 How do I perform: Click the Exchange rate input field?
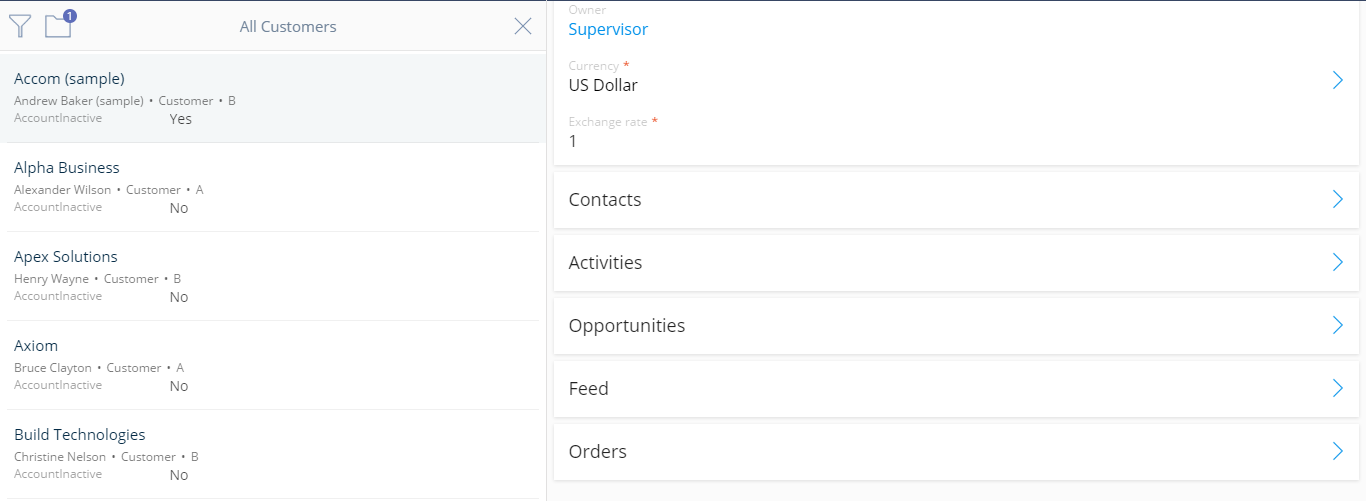tap(956, 133)
